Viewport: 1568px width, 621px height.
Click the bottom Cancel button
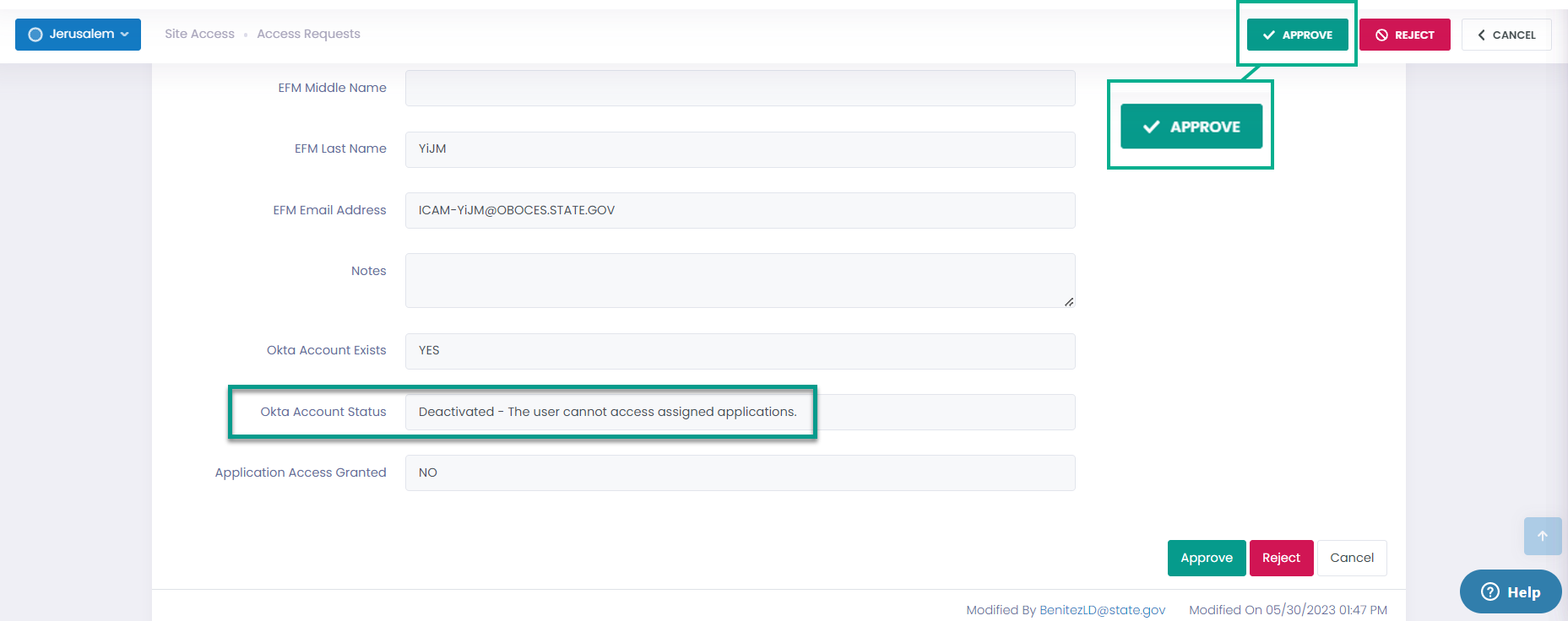1352,558
